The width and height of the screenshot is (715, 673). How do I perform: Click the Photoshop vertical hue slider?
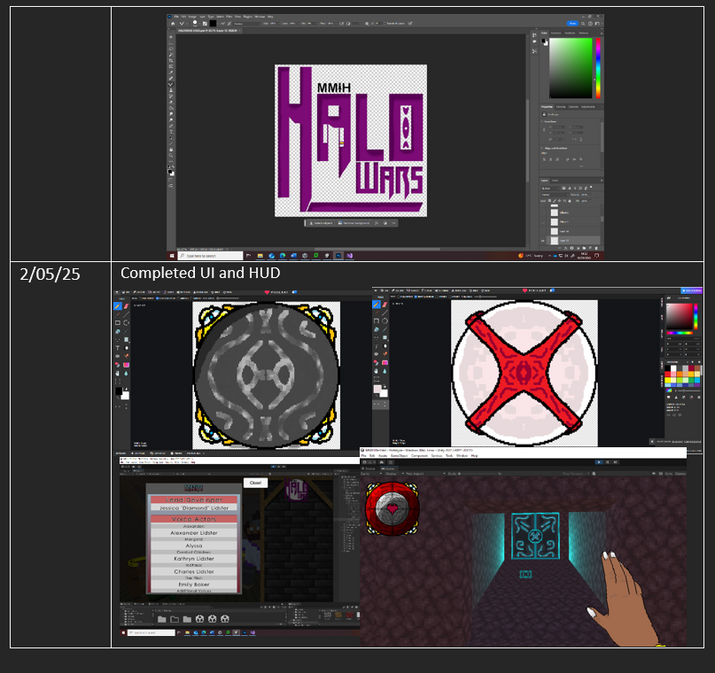click(598, 68)
